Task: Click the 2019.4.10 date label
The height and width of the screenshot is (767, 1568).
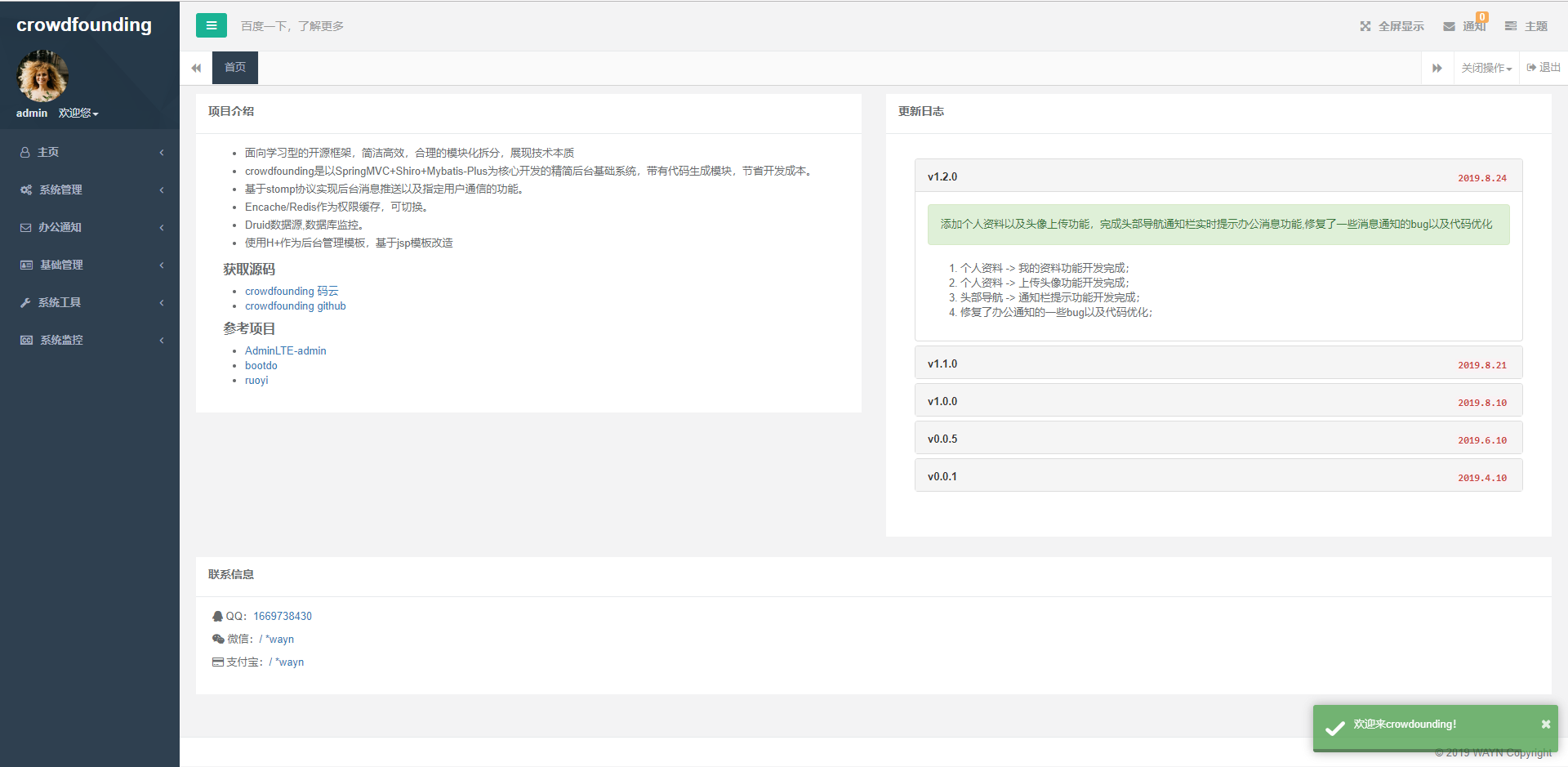Action: tap(1482, 478)
